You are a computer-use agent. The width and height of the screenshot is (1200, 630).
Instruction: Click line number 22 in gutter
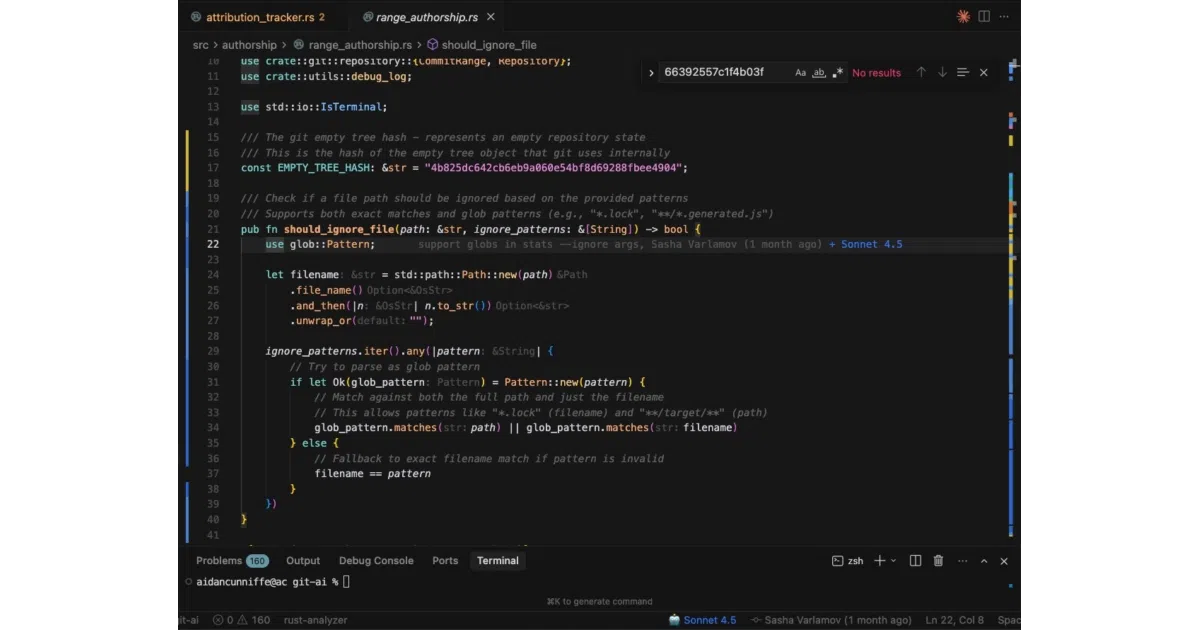point(213,244)
